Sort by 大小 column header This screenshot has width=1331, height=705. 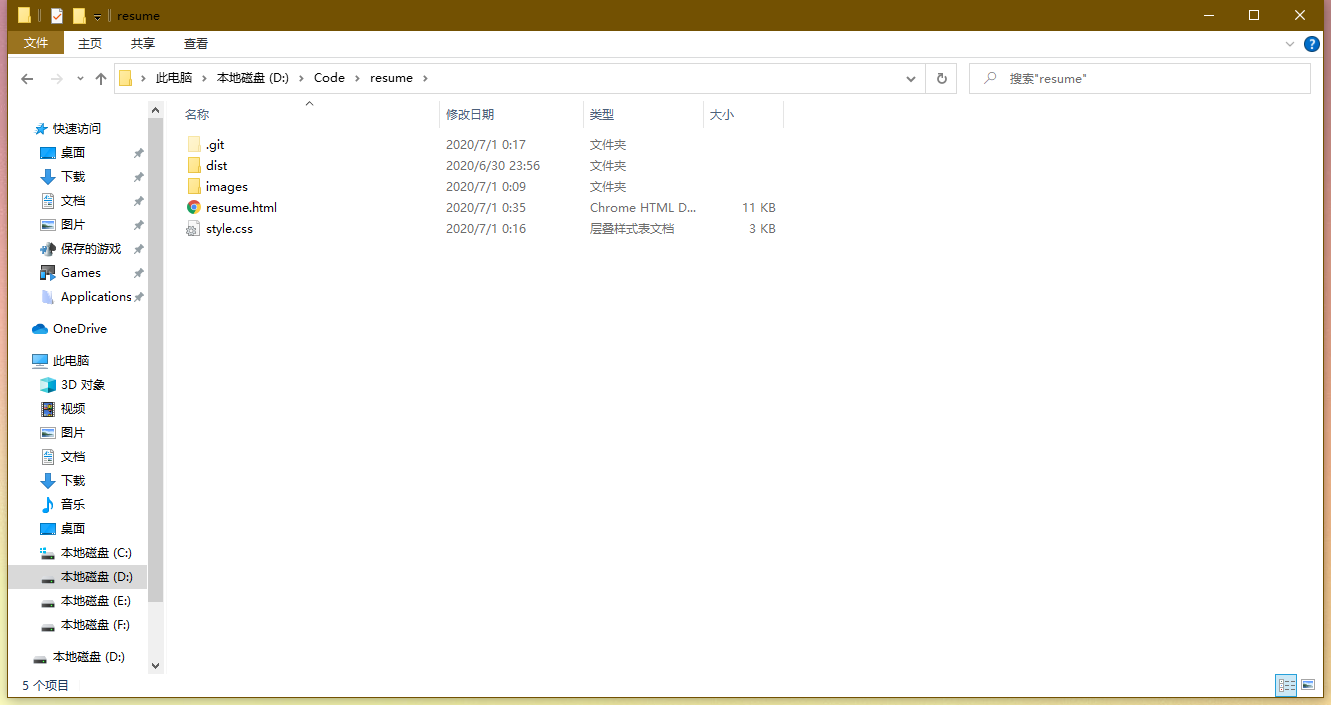click(x=722, y=115)
